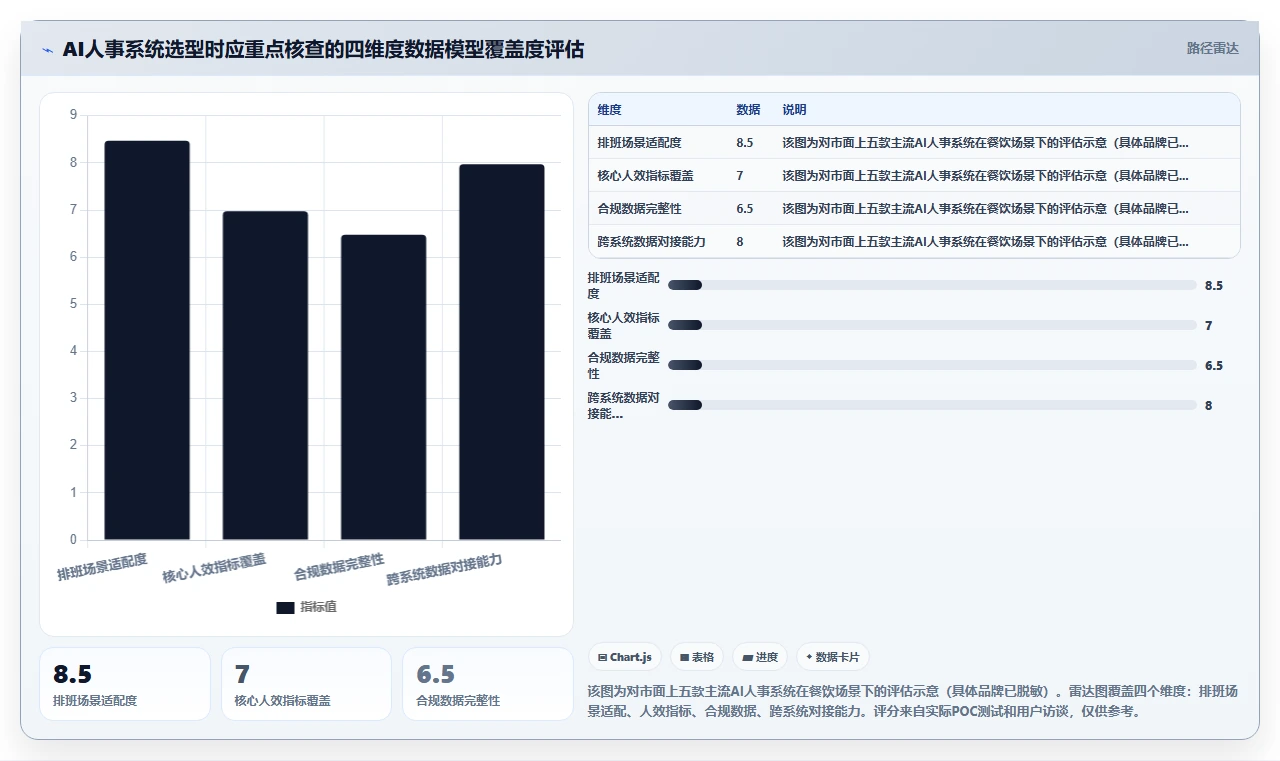Click the 6.5 value in the table

[745, 209]
